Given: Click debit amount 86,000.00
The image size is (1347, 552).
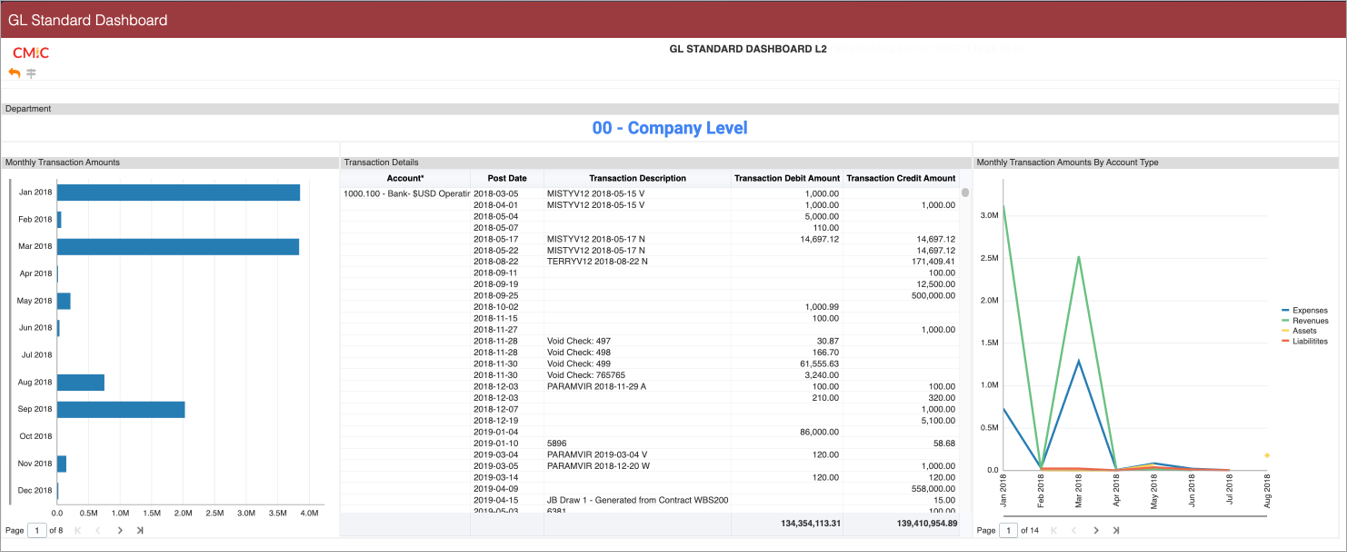Looking at the screenshot, I should click(x=817, y=432).
